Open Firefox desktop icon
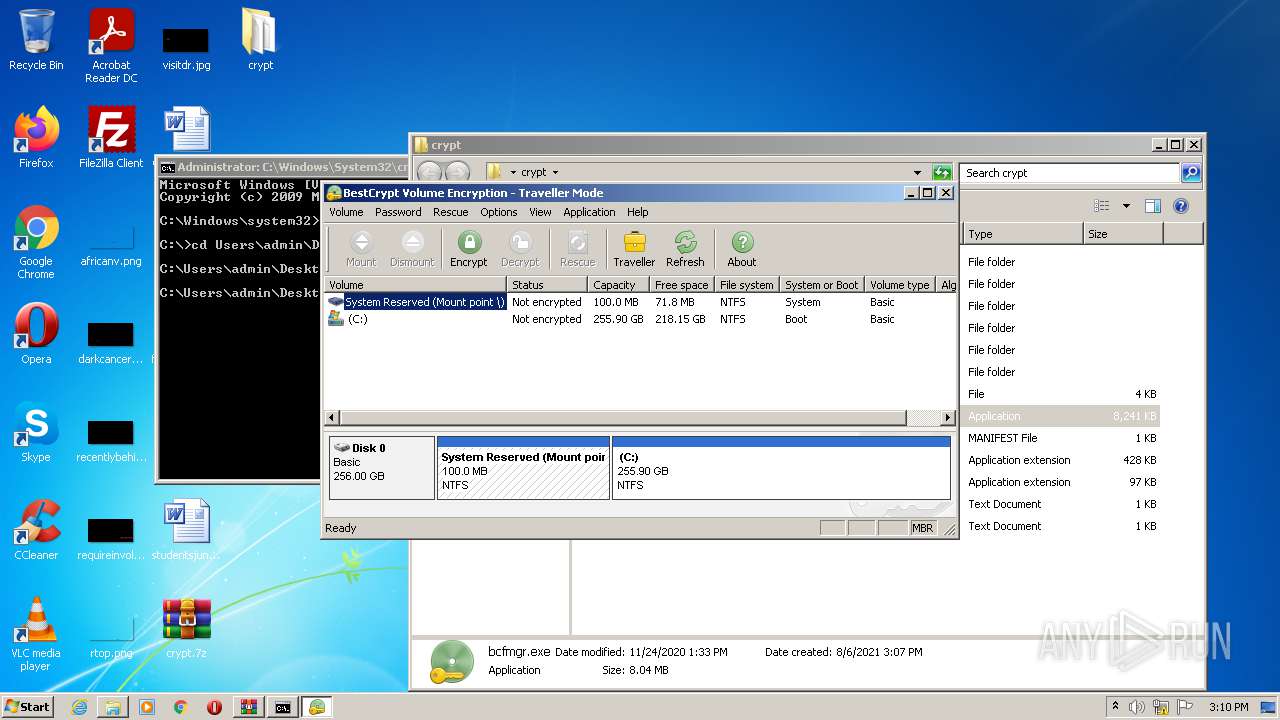The image size is (1280, 720). click(x=36, y=138)
